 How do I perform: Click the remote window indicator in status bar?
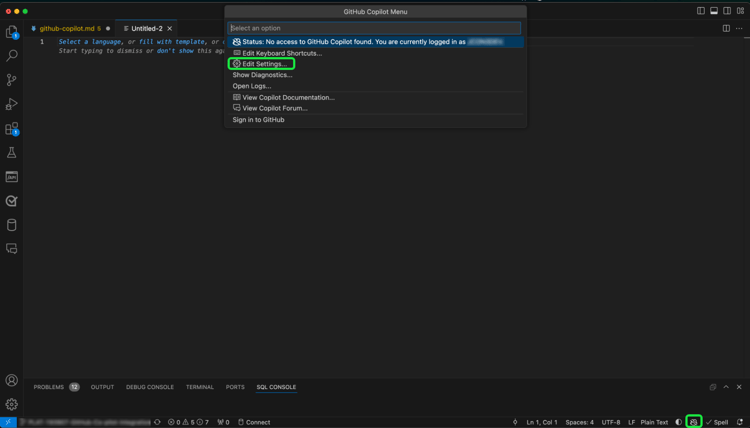(x=8, y=422)
